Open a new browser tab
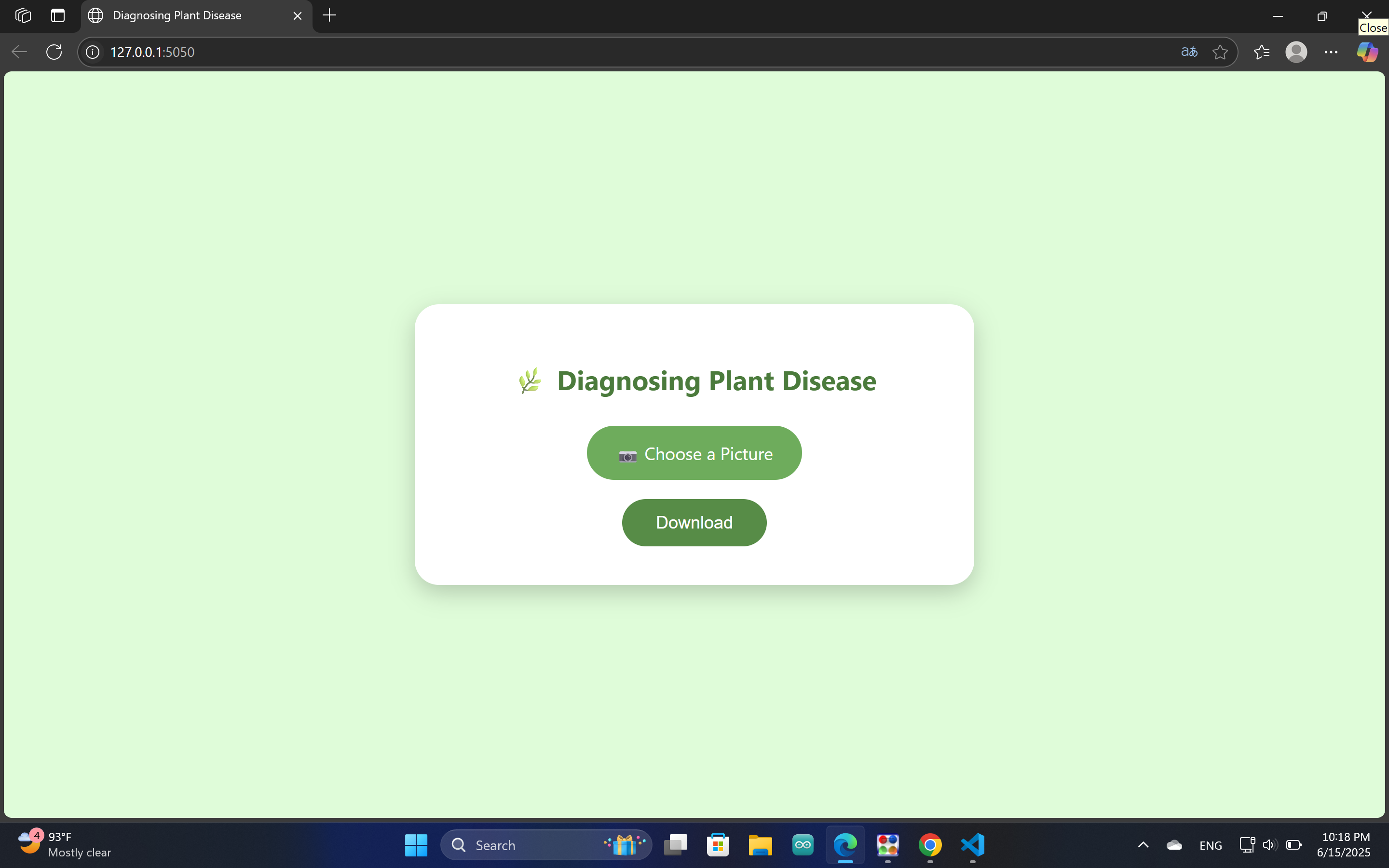The width and height of the screenshot is (1389, 868). pos(329,15)
